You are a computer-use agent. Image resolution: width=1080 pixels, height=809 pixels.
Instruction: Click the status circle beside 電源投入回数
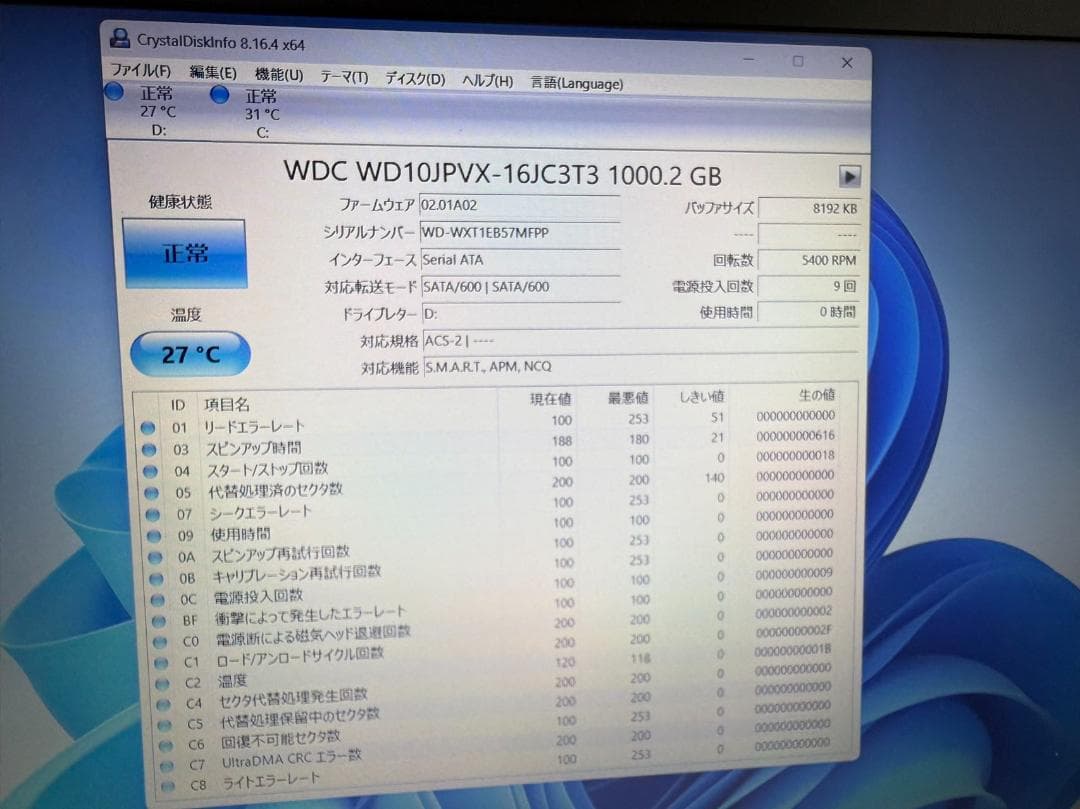(158, 596)
